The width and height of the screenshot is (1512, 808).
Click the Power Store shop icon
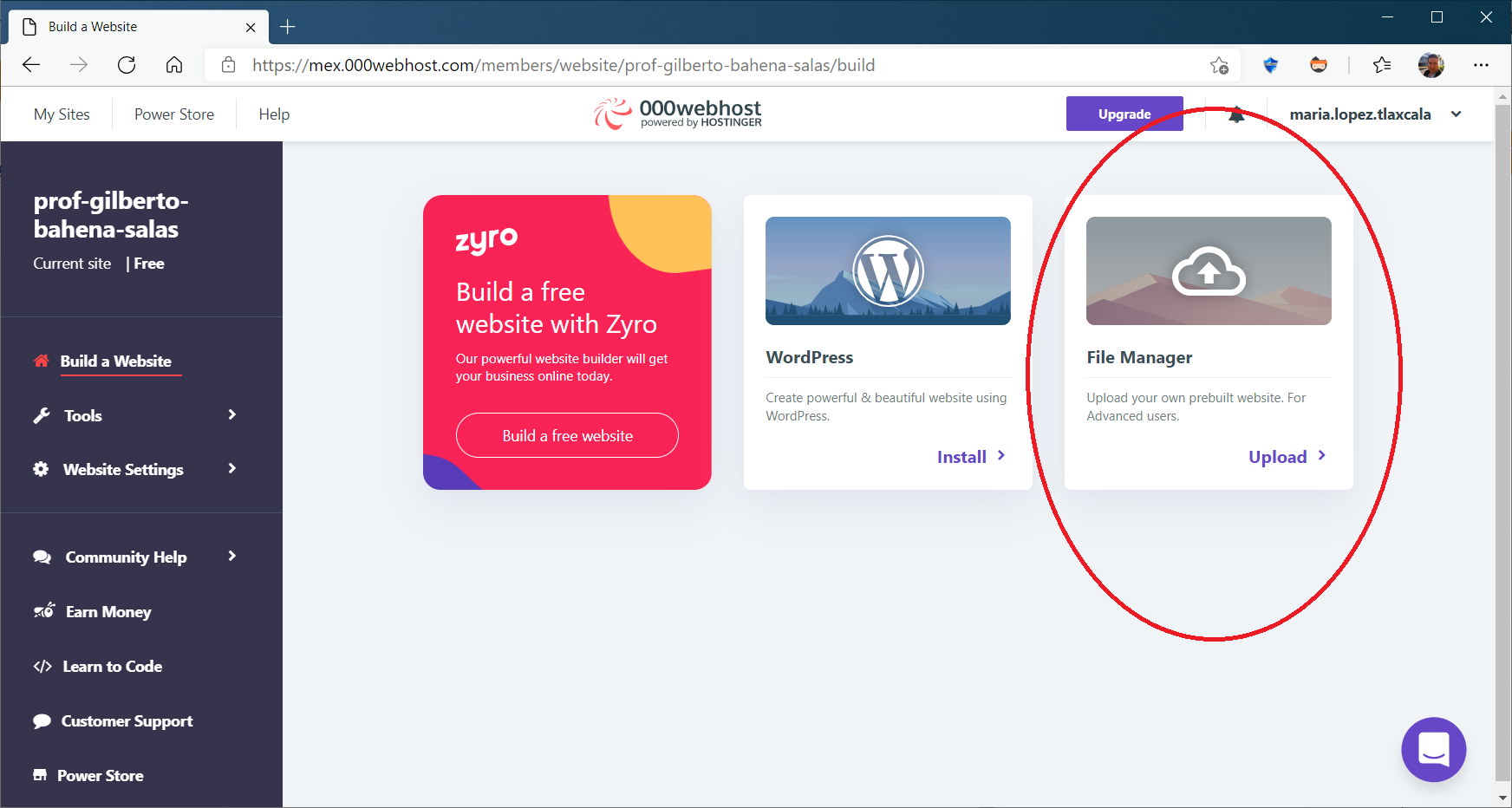[x=40, y=775]
